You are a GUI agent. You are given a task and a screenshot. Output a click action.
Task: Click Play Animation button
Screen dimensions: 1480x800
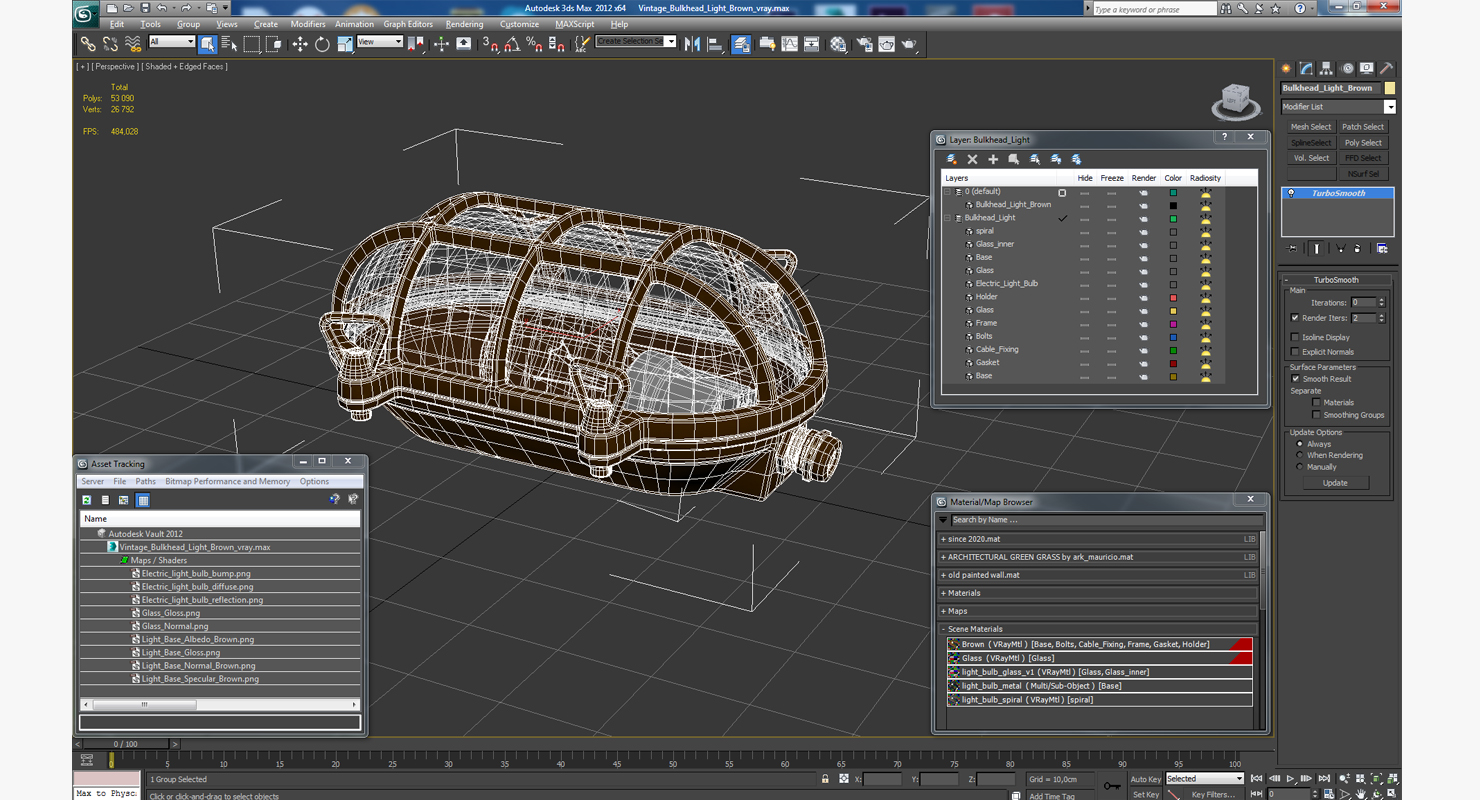pyautogui.click(x=1290, y=778)
